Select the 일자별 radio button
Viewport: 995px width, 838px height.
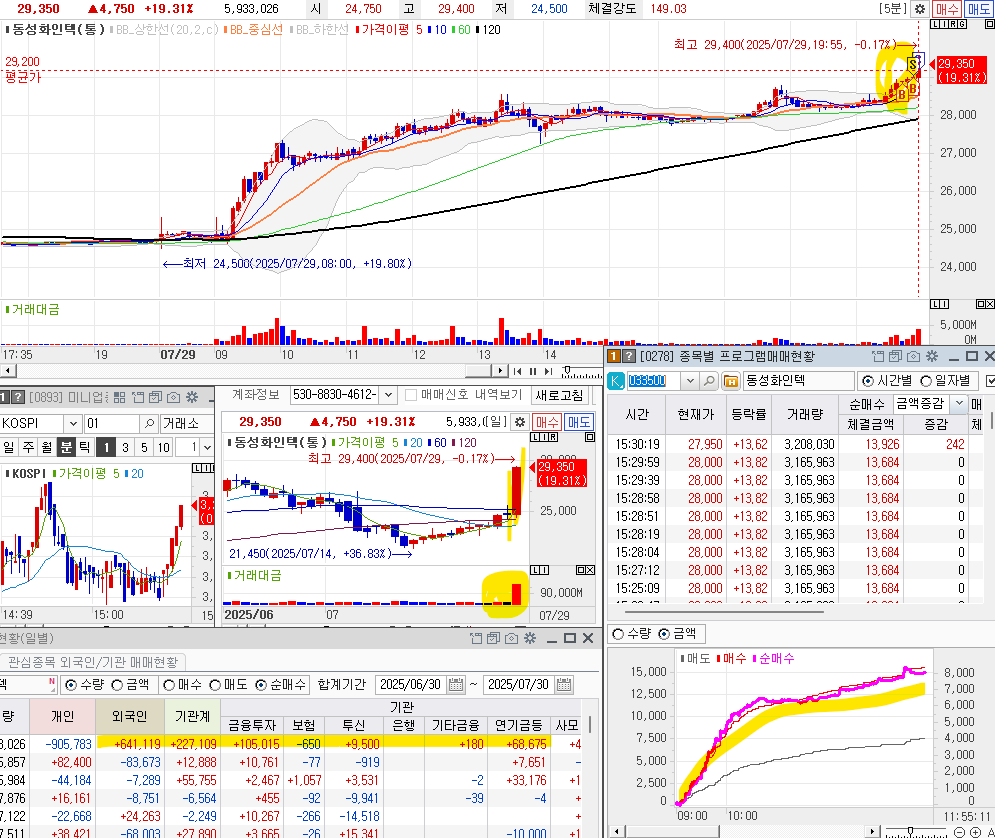926,381
